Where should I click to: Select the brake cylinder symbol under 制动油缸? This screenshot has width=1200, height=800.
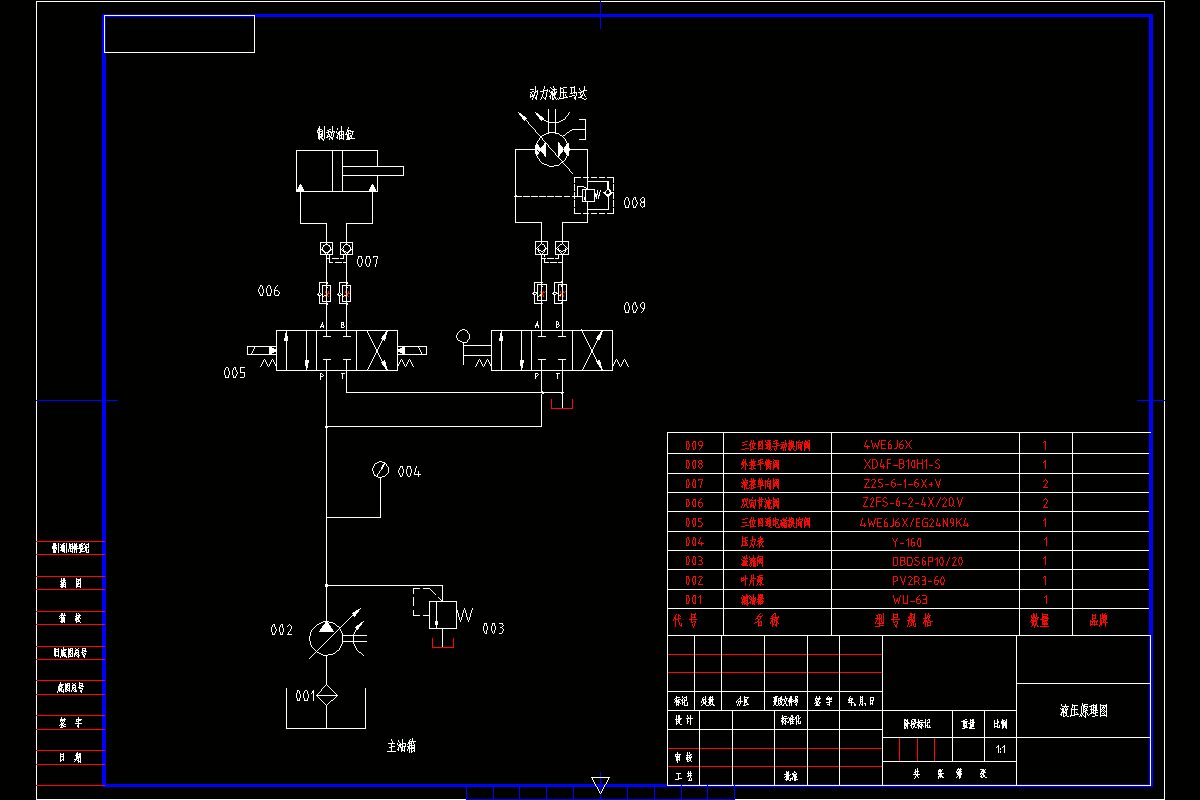tap(350, 171)
